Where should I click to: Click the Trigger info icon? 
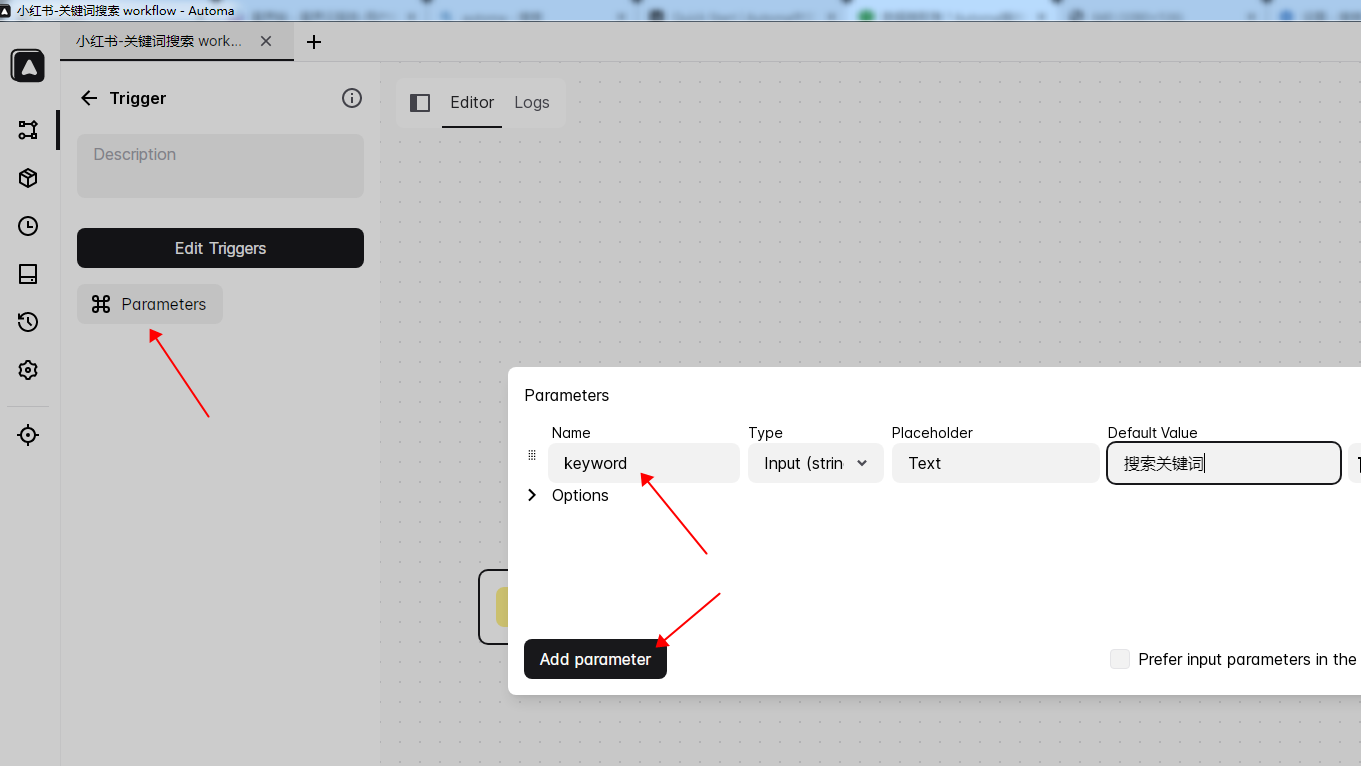(x=352, y=98)
